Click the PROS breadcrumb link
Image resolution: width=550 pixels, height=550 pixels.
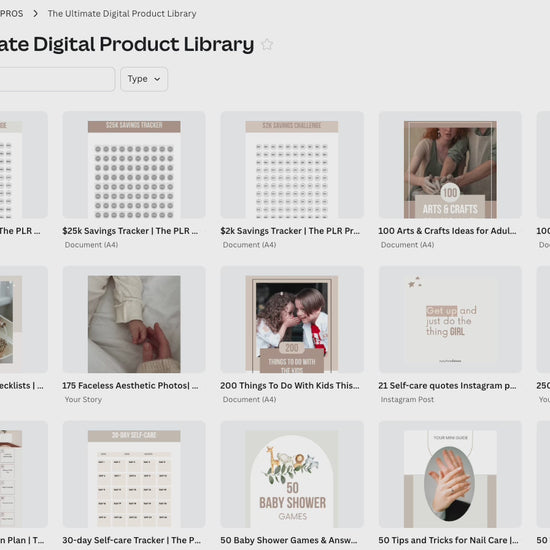(11, 14)
